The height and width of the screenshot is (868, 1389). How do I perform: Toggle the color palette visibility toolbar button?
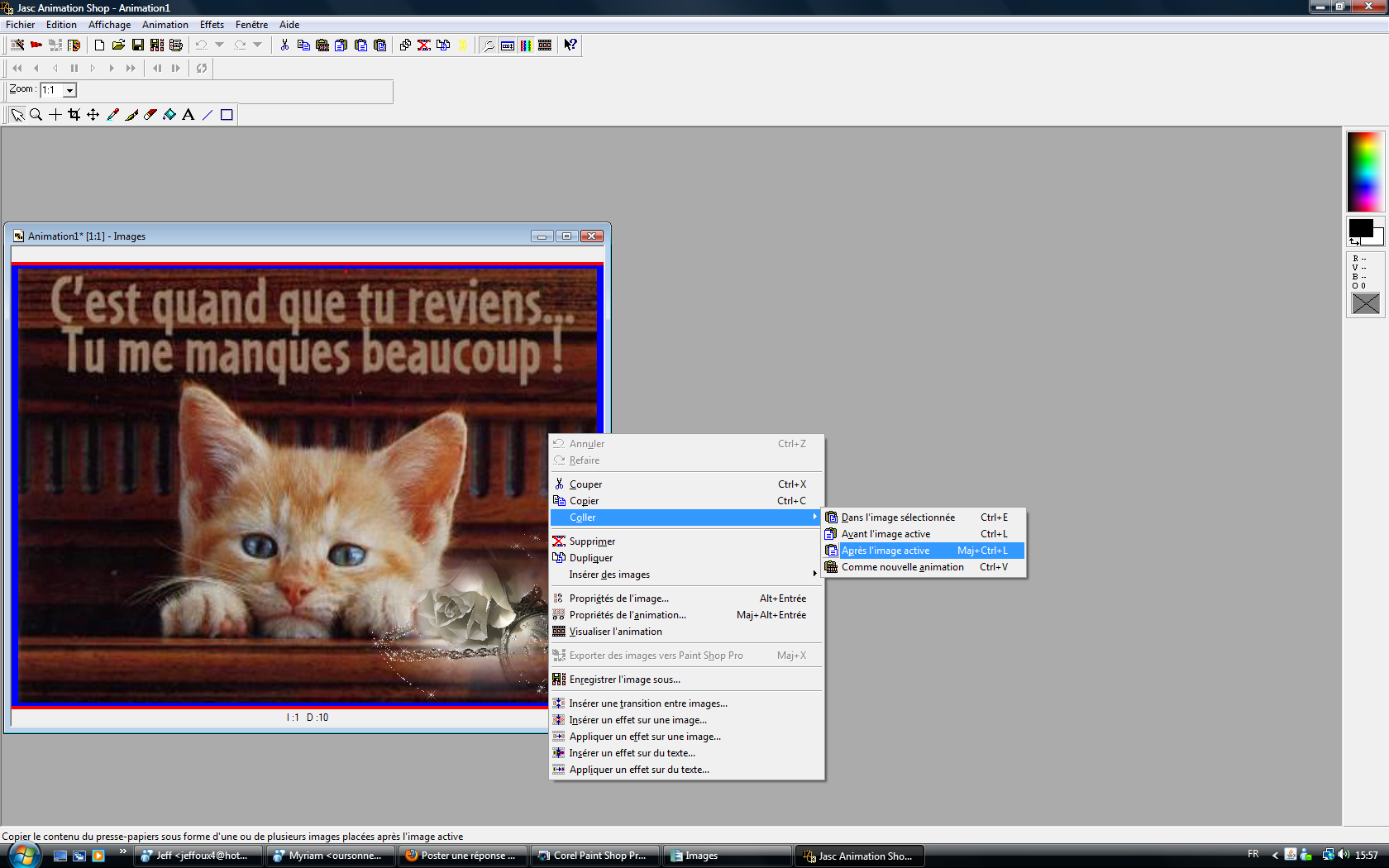click(x=526, y=45)
